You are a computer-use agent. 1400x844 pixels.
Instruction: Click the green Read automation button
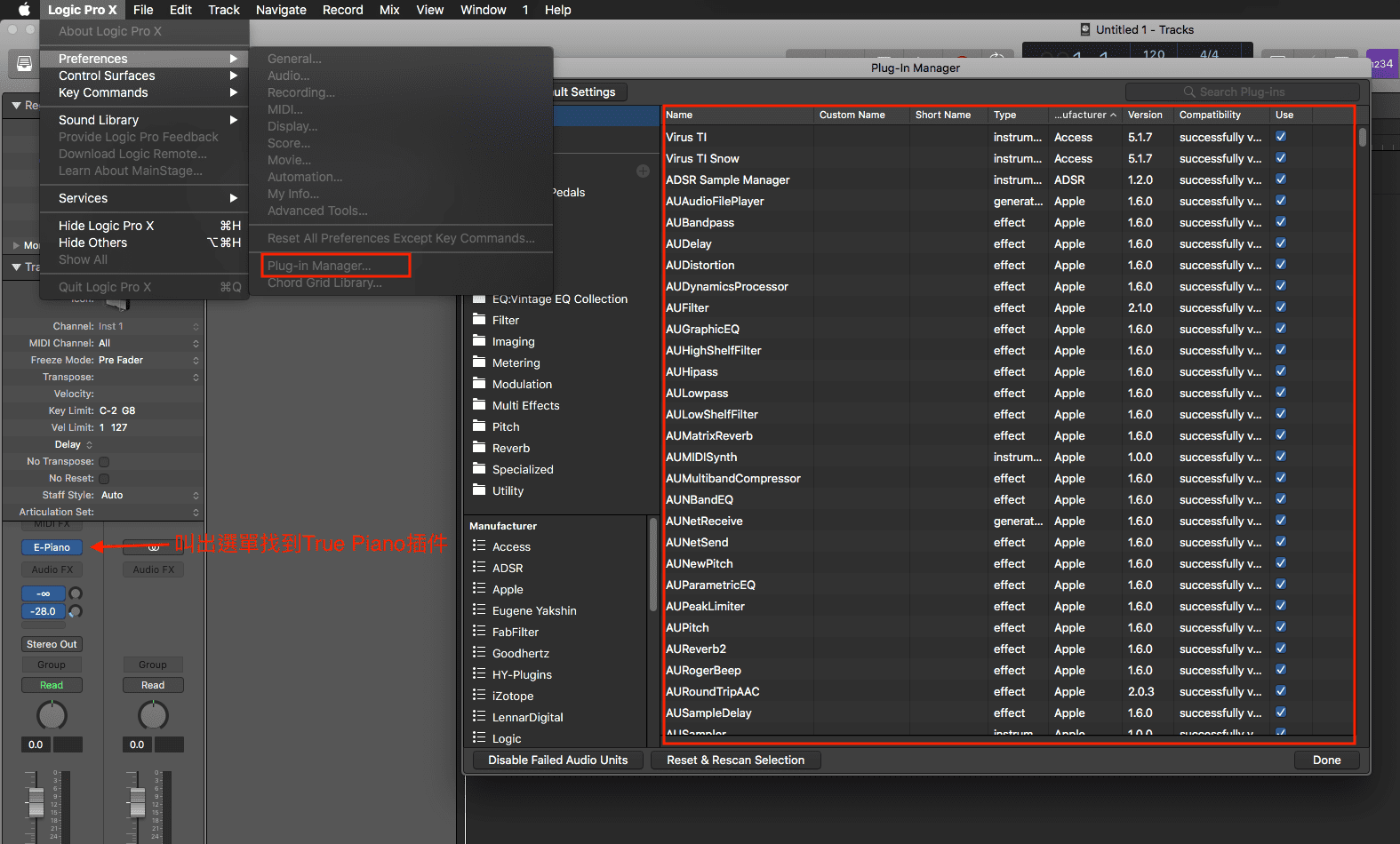pyautogui.click(x=52, y=686)
